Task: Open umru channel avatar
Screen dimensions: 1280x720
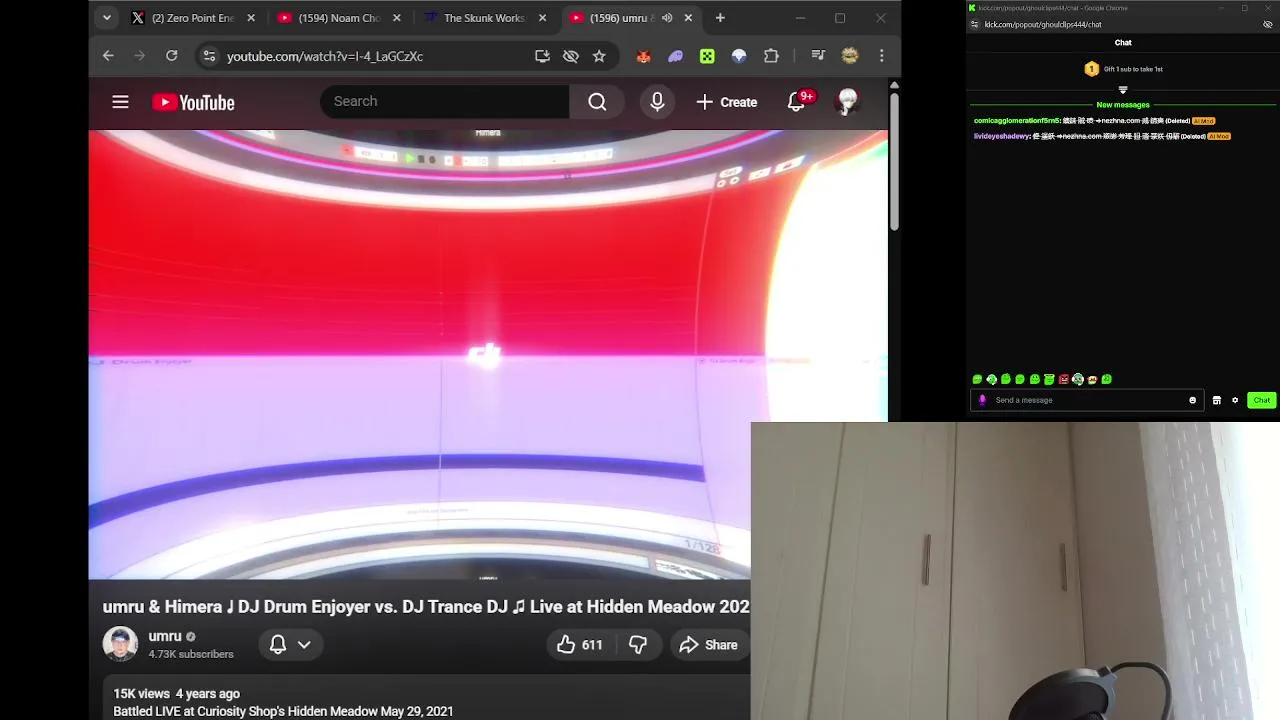Action: click(120, 644)
